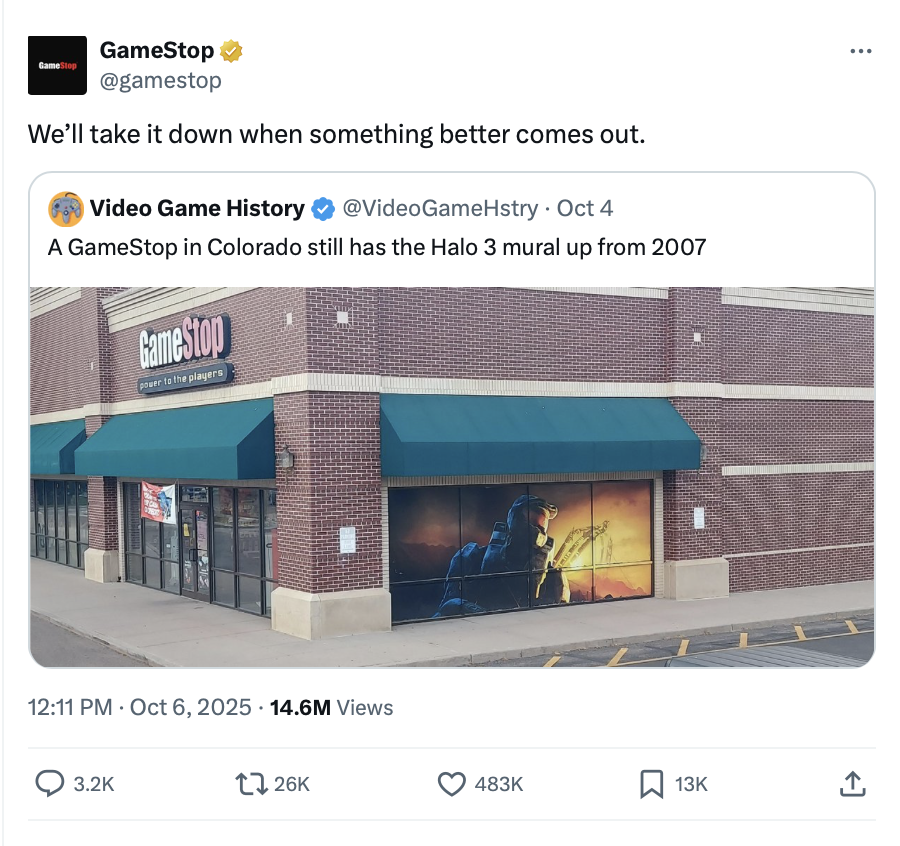Open the three-dot more options menu
The height and width of the screenshot is (846, 900).
point(860,52)
